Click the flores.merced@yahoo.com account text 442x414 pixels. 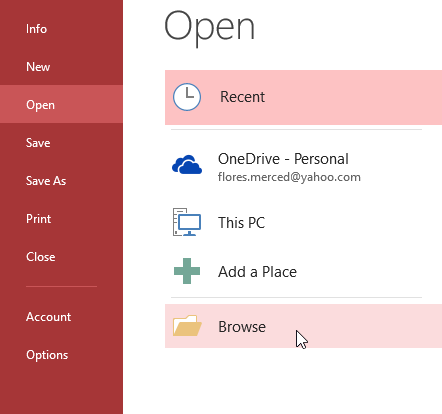tap(289, 177)
